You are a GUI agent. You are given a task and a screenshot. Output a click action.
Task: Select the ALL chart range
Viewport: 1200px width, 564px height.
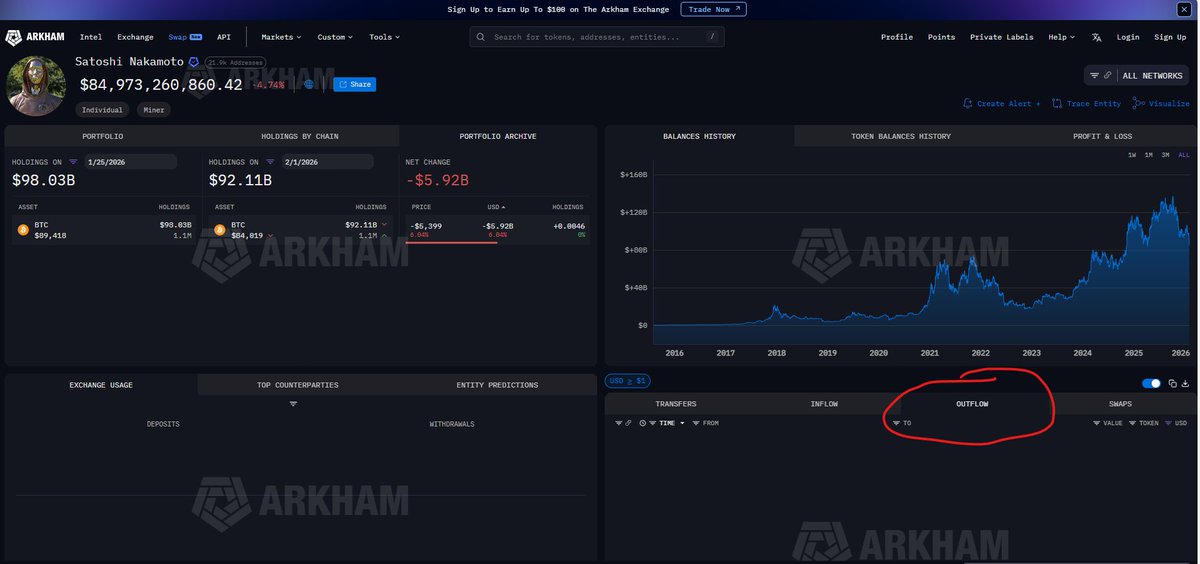1184,155
